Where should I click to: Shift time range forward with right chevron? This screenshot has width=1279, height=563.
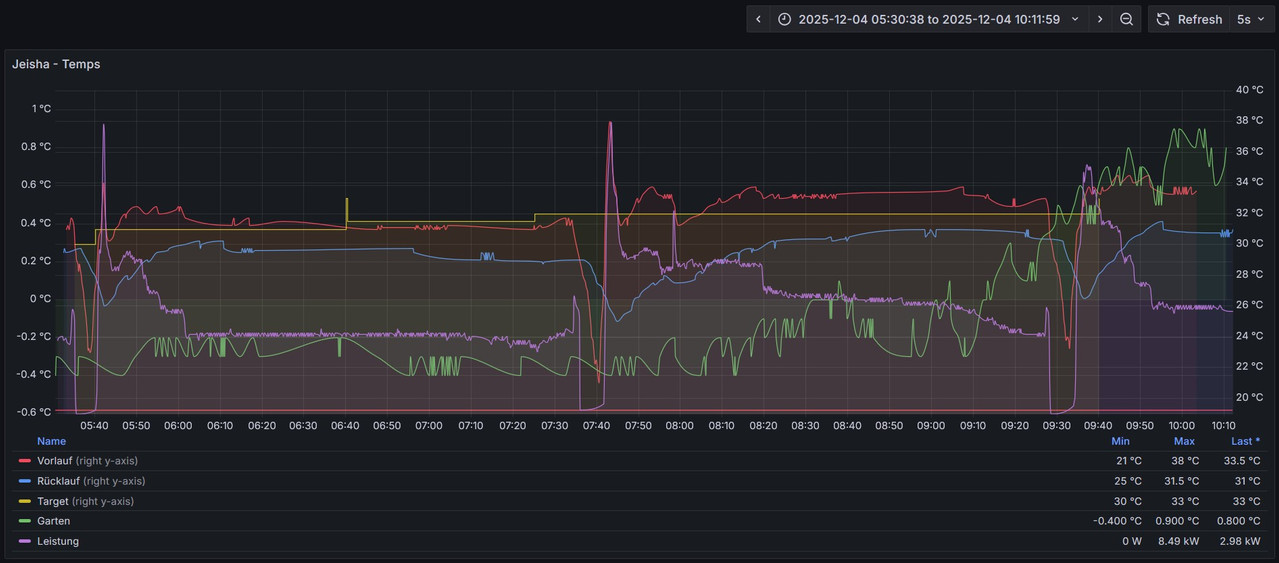point(1100,19)
